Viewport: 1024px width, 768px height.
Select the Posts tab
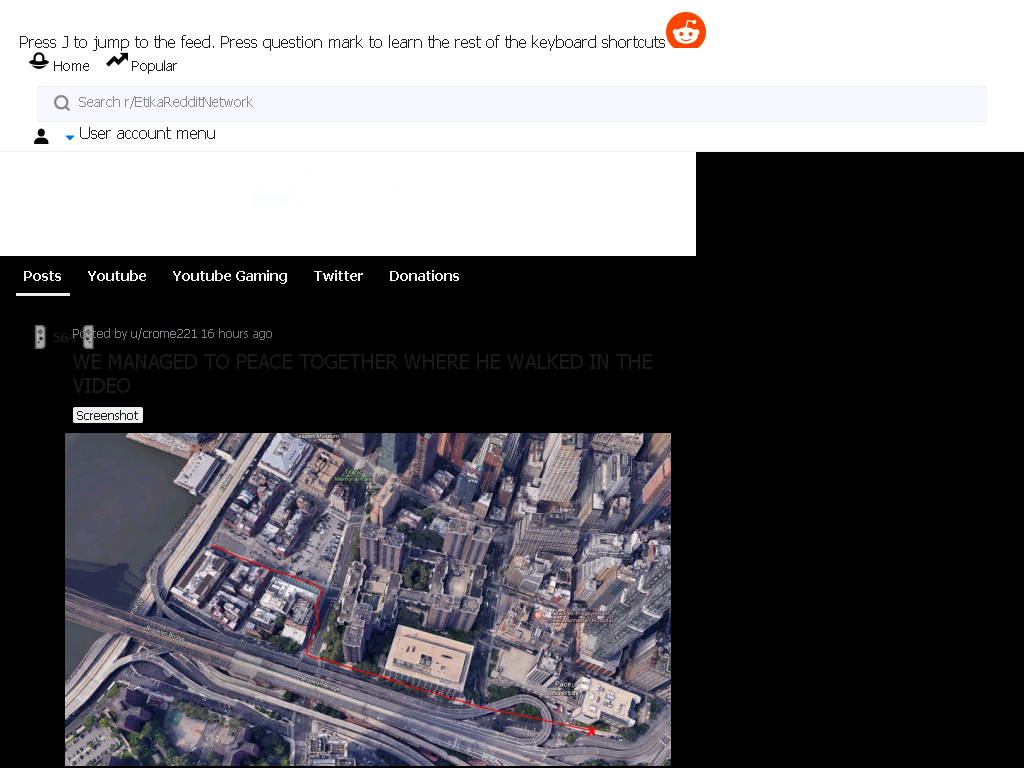[42, 276]
